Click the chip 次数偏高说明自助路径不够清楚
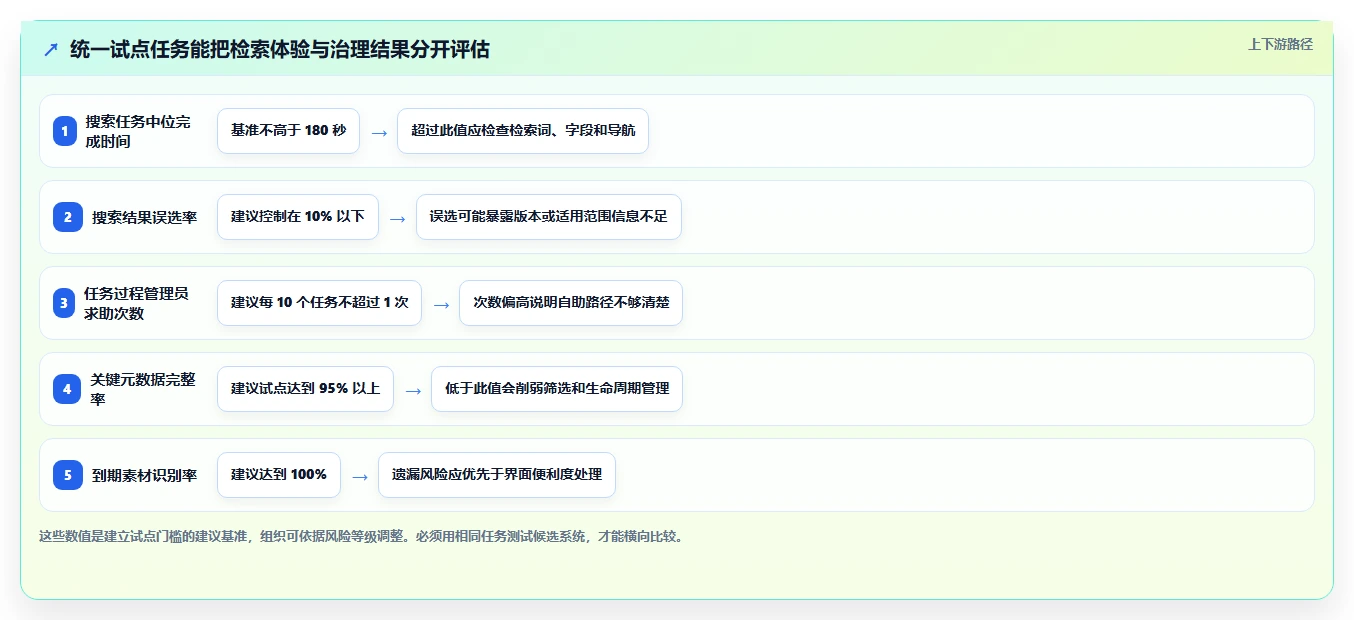1354x620 pixels. (x=571, y=303)
